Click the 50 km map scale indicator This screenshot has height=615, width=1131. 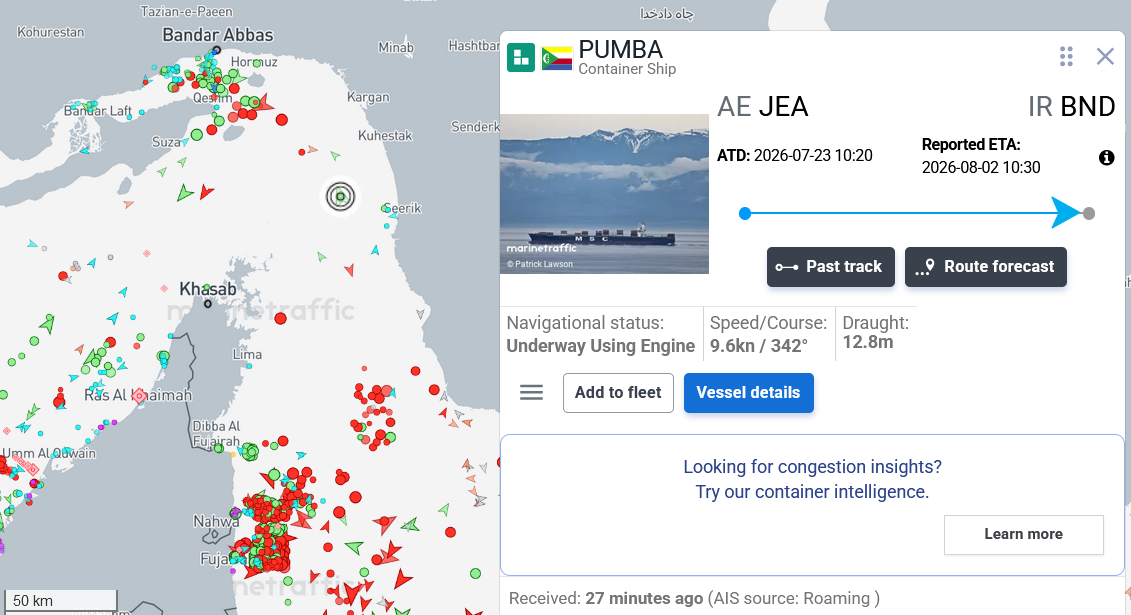[x=61, y=601]
